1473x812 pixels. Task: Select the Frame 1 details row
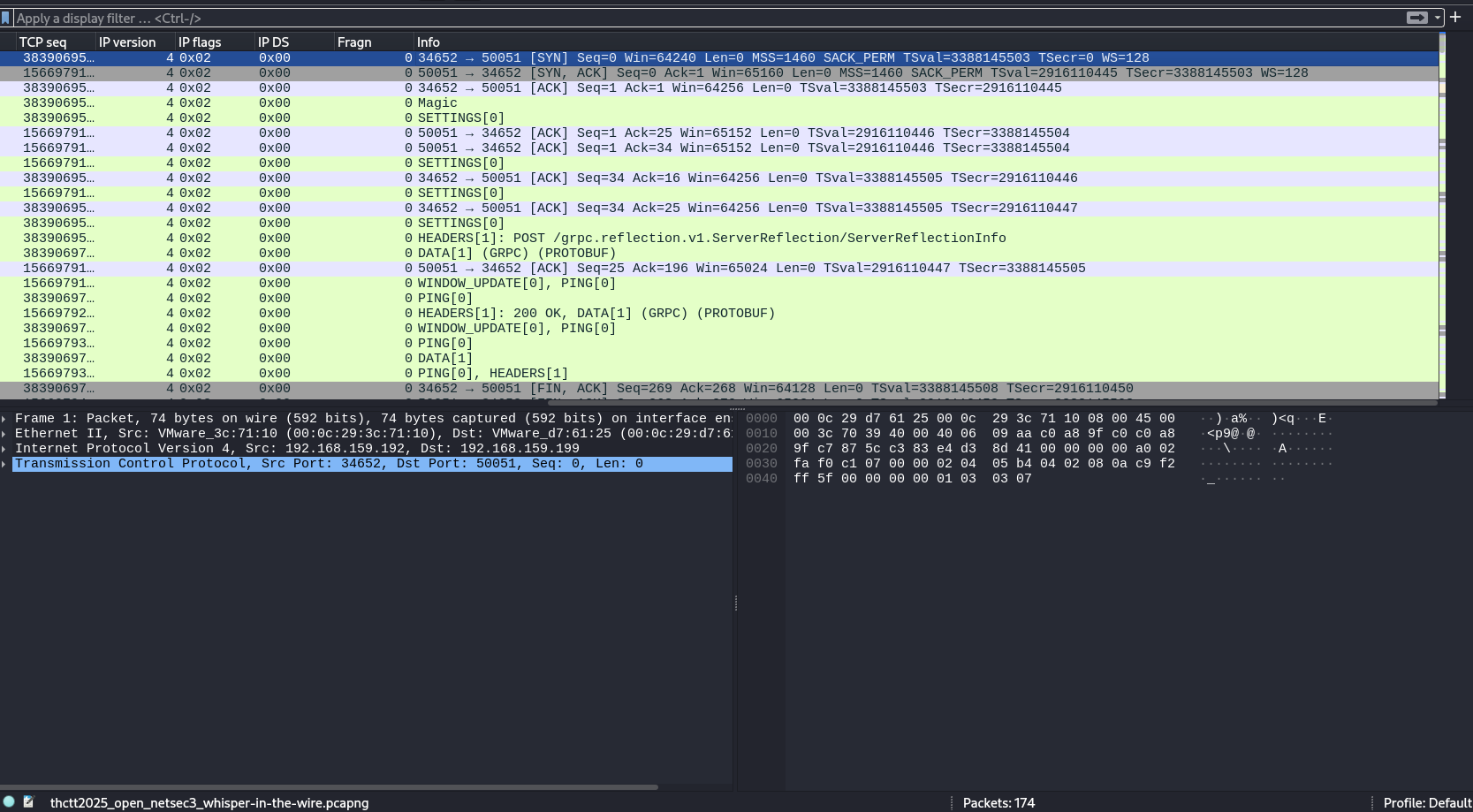click(x=372, y=419)
